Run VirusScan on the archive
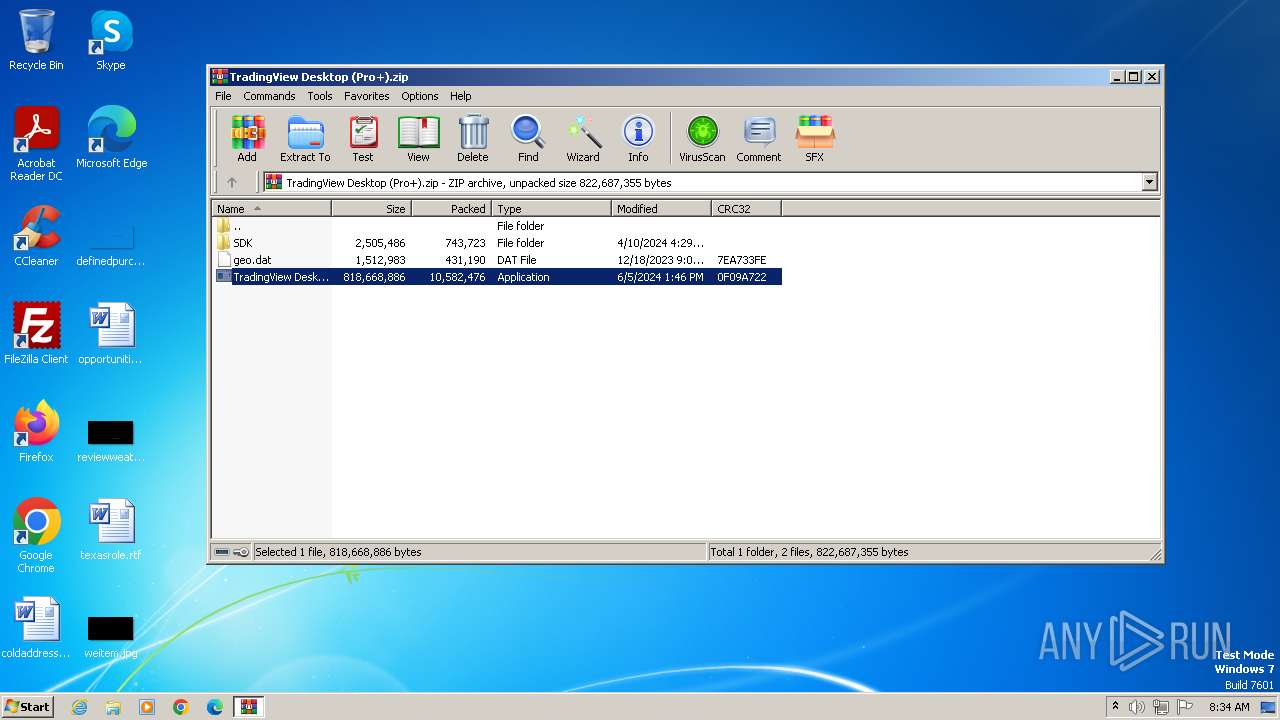This screenshot has height=720, width=1280. point(702,138)
